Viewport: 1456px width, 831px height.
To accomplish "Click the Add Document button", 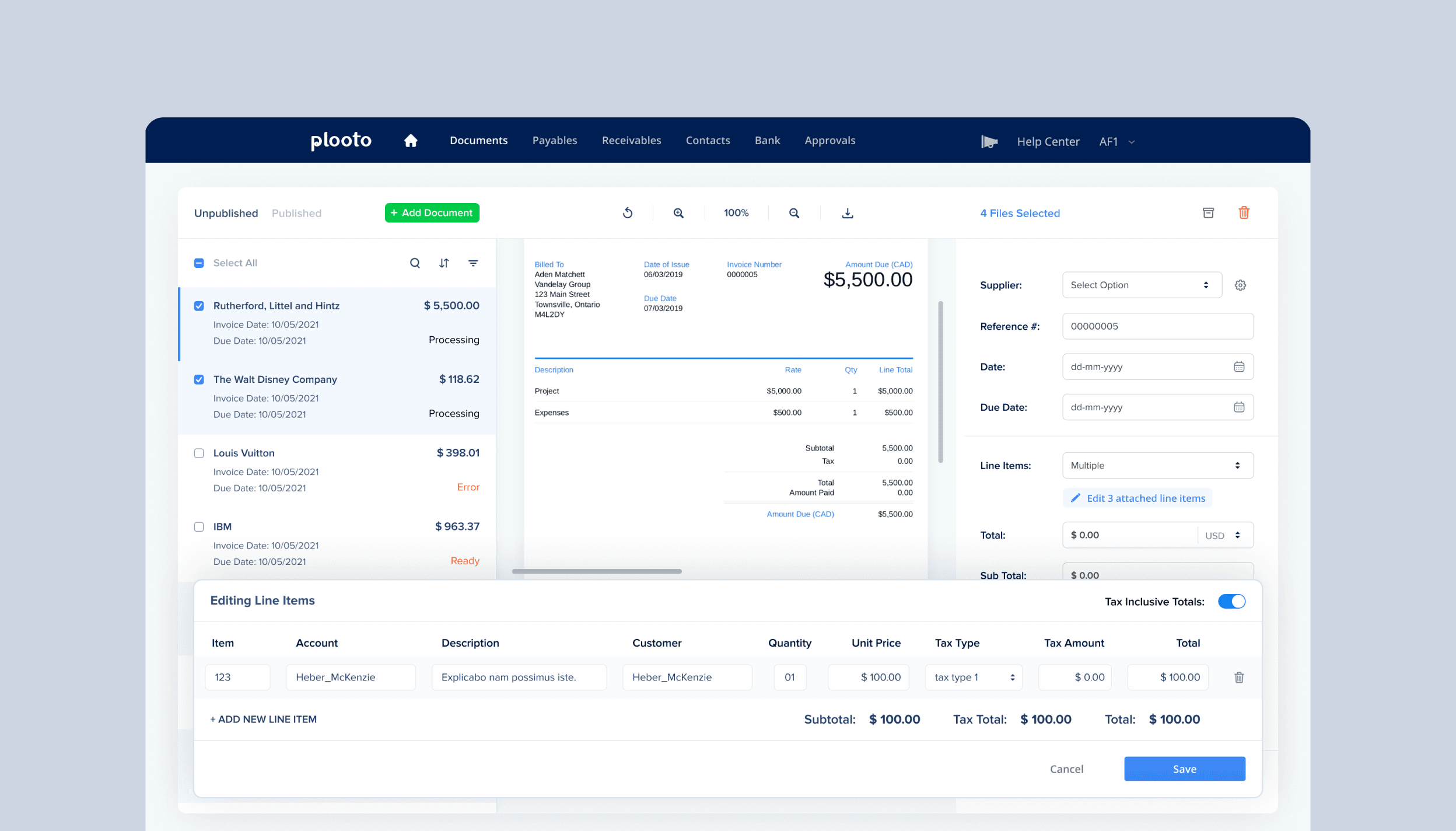I will pos(432,213).
